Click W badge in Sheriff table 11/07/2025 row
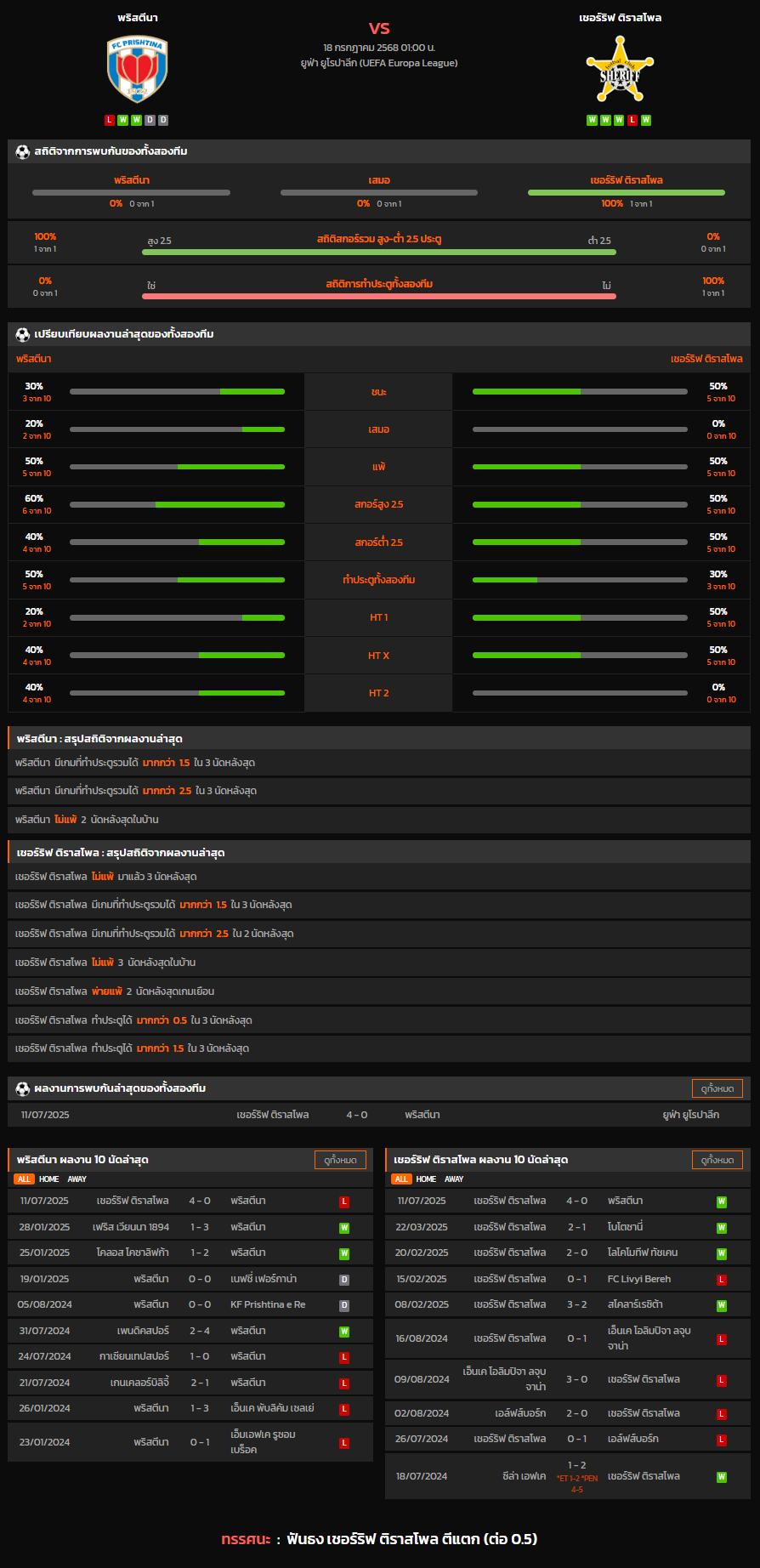 tap(722, 1202)
